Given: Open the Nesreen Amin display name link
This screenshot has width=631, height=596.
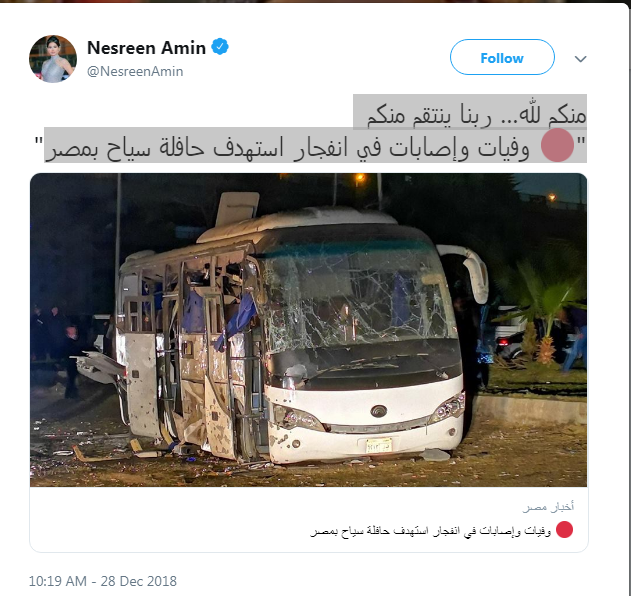Looking at the screenshot, I should tap(146, 47).
